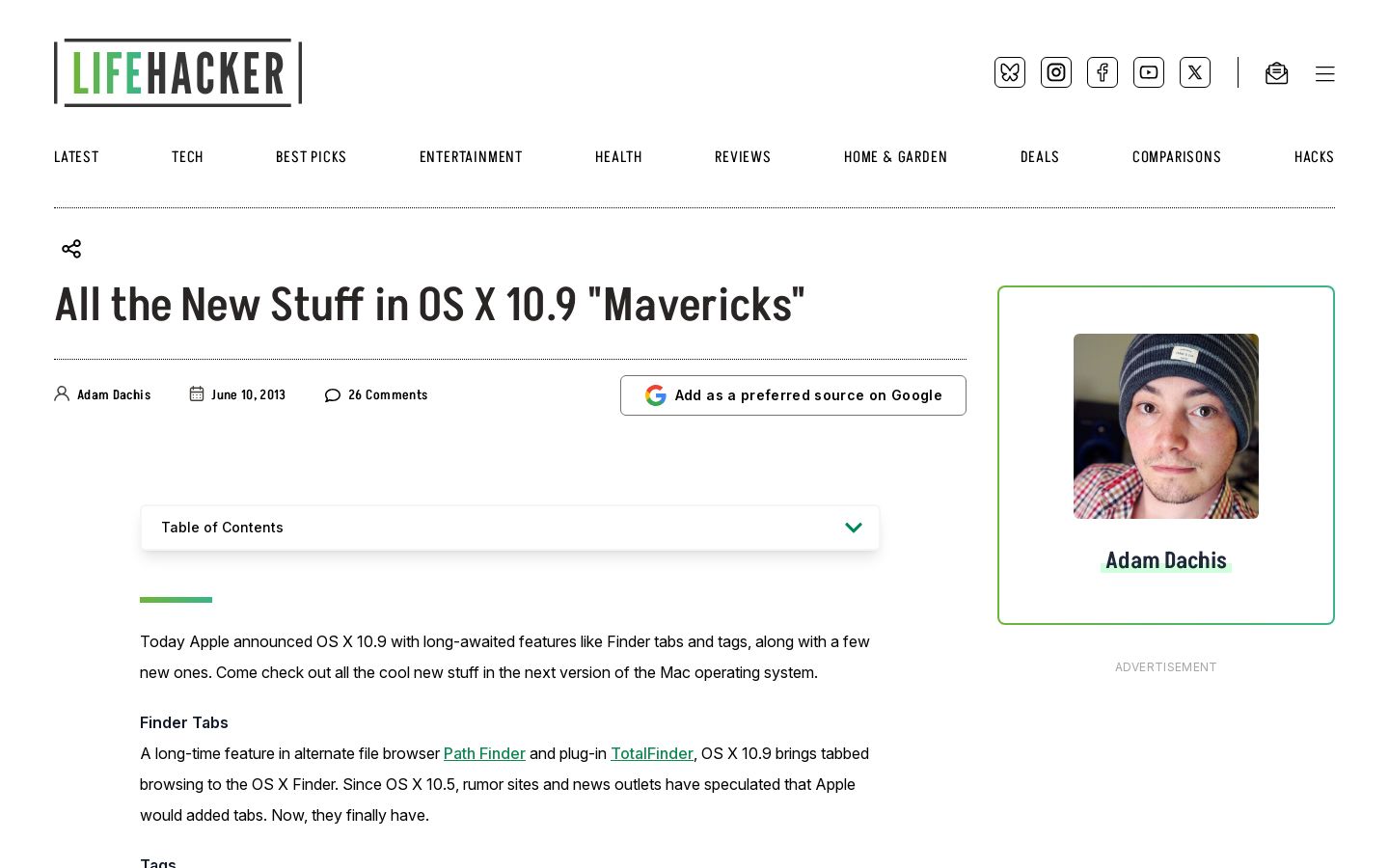Image resolution: width=1389 pixels, height=868 pixels.
Task: Open the TotalFinder link
Action: [x=652, y=753]
